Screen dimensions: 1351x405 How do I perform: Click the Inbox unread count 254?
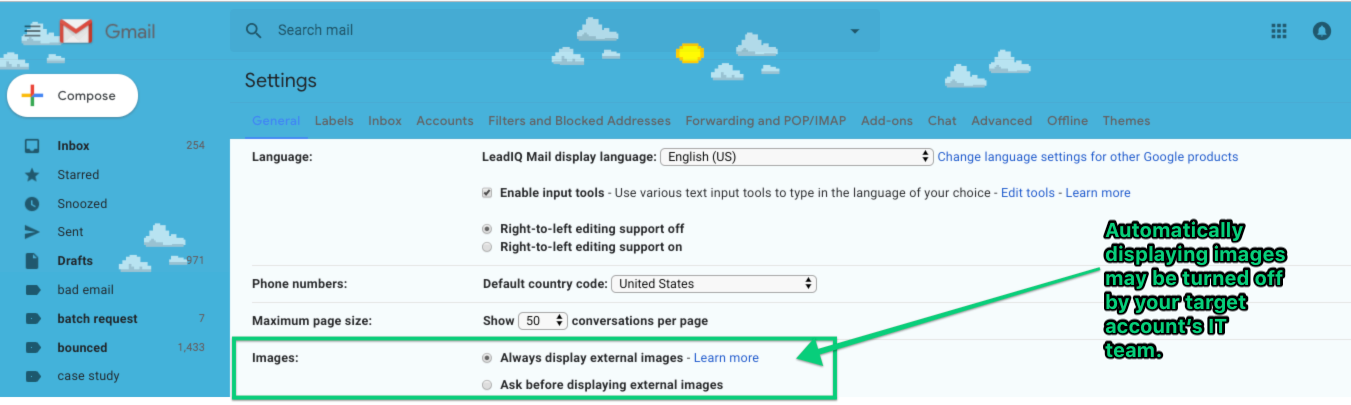(195, 146)
